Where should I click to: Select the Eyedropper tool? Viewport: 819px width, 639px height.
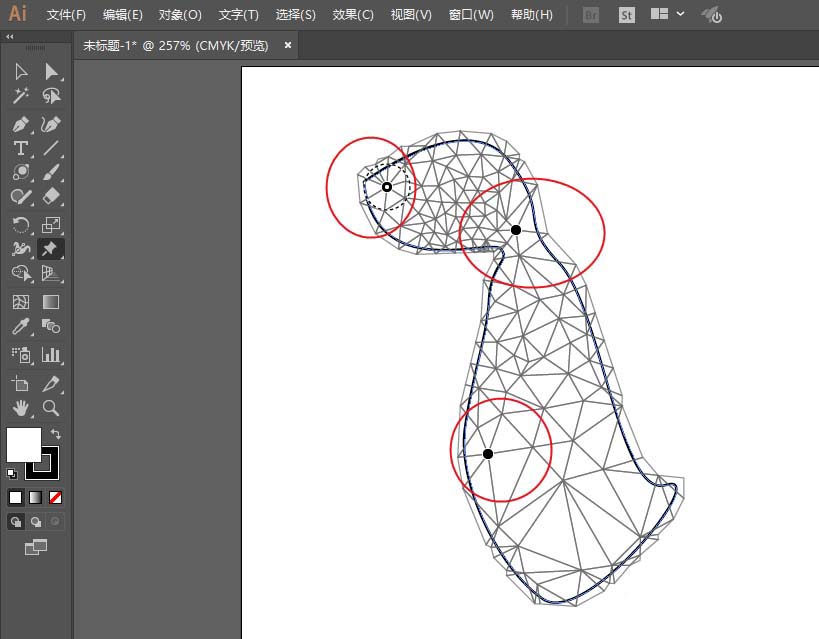tap(20, 327)
